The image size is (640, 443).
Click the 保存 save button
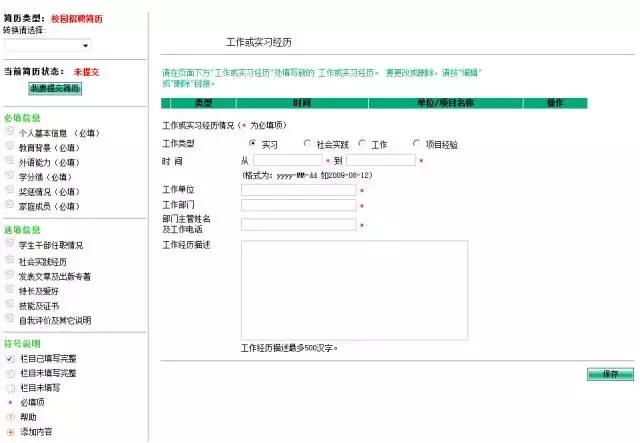coord(610,374)
